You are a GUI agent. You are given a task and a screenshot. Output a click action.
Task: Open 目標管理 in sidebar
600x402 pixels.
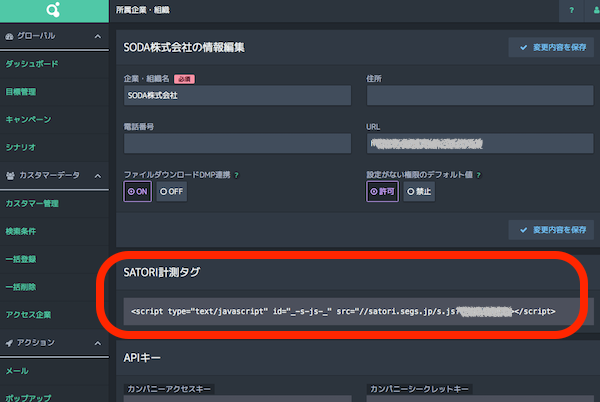(x=21, y=92)
